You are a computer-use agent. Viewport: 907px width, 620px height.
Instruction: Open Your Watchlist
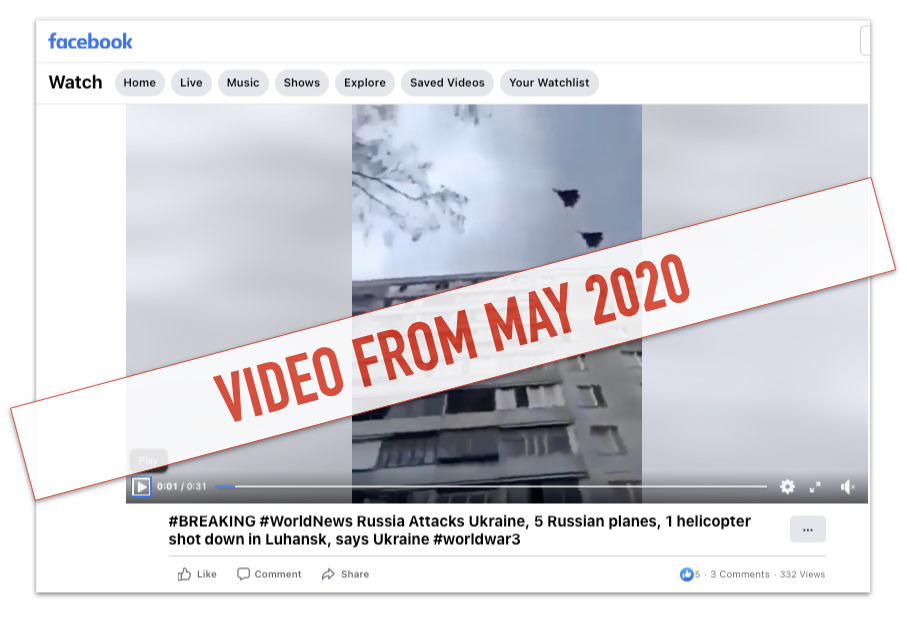click(x=549, y=83)
